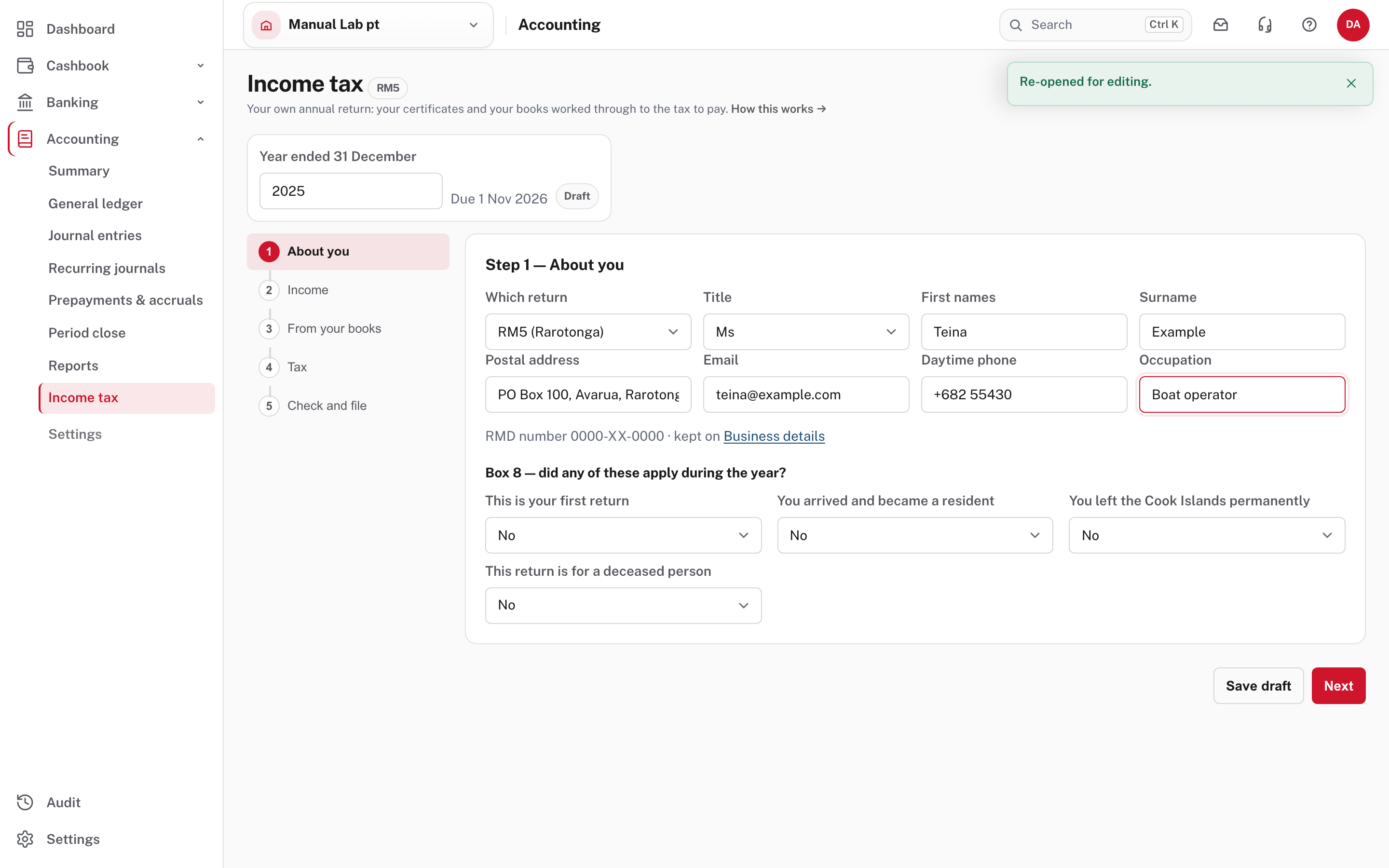The height and width of the screenshot is (868, 1389).
Task: Go to step 4 Tax
Action: [348, 367]
